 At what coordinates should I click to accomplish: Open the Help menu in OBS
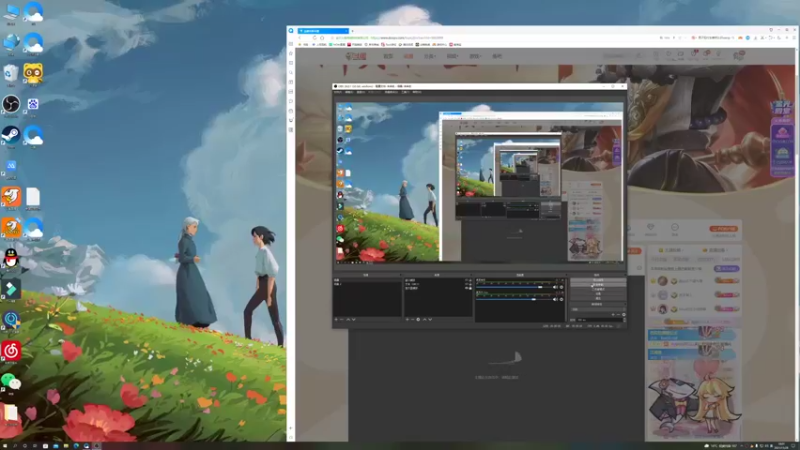[417, 92]
